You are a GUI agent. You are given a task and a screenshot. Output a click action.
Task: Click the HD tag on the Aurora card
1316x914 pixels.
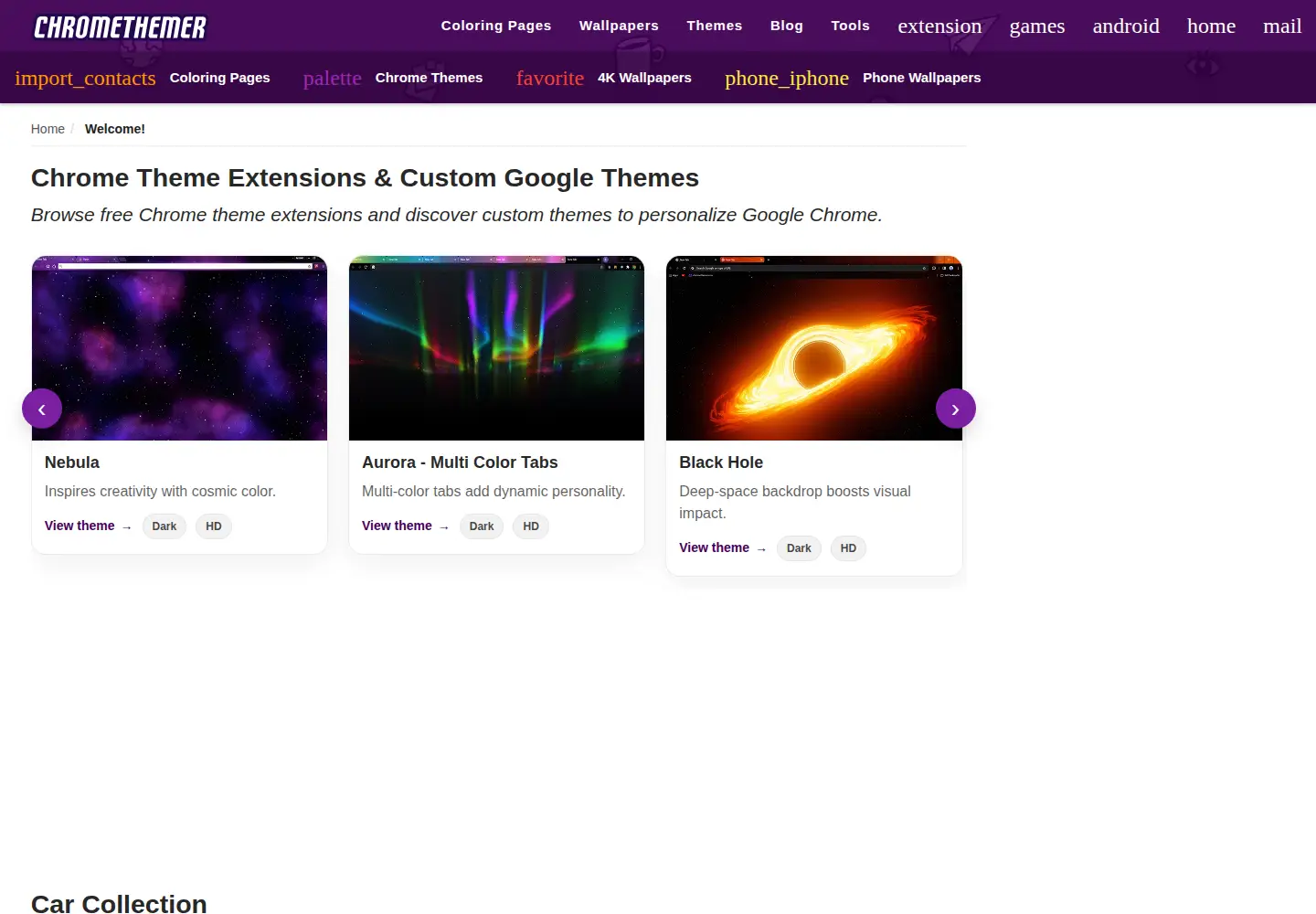click(x=531, y=526)
